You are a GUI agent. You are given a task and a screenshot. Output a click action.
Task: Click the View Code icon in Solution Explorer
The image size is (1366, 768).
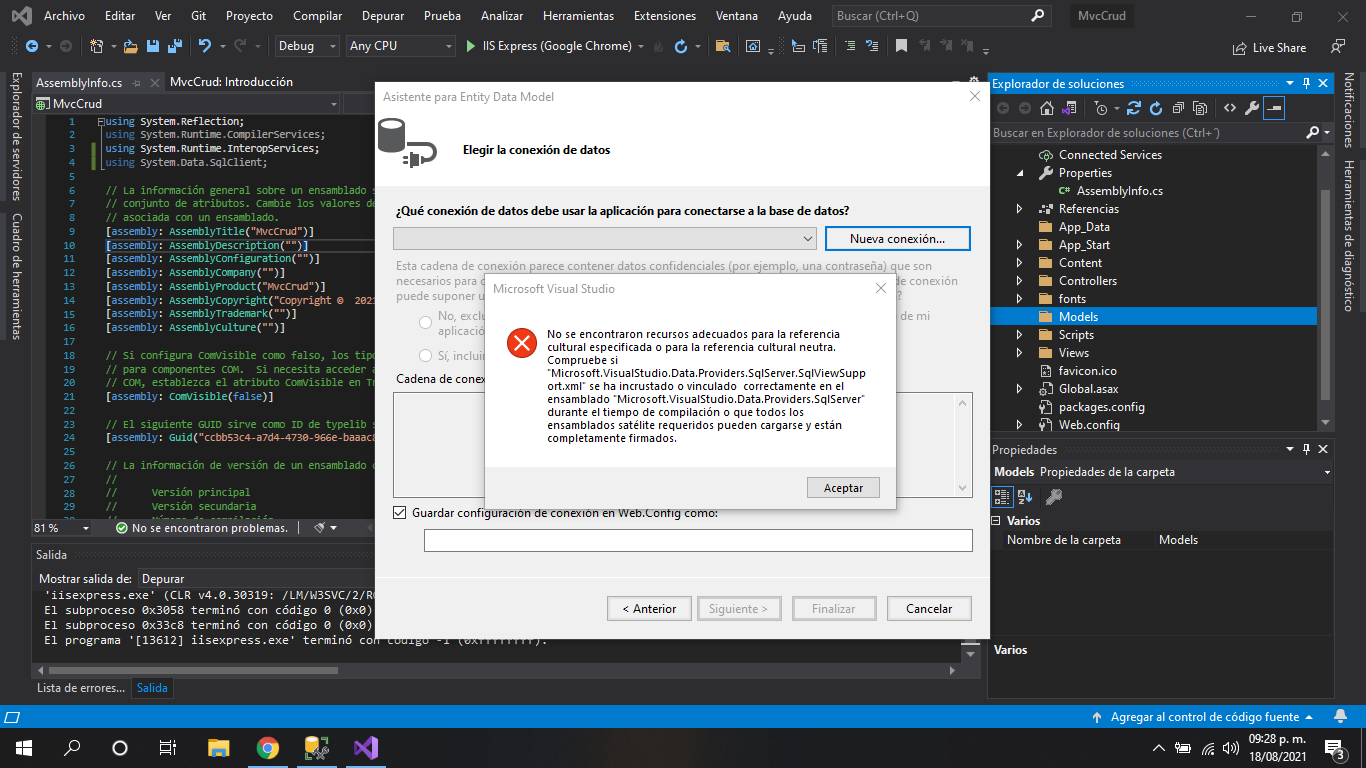pos(1230,108)
